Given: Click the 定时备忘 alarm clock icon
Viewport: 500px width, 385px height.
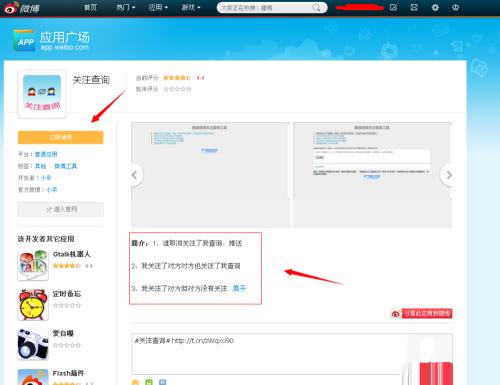Looking at the screenshot, I should pos(33,305).
